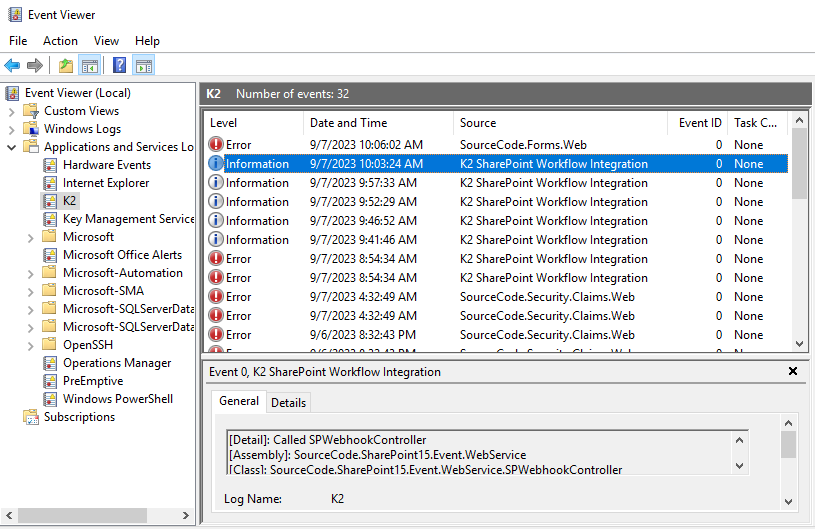Click the Event Viewer title bar app icon

15,15
